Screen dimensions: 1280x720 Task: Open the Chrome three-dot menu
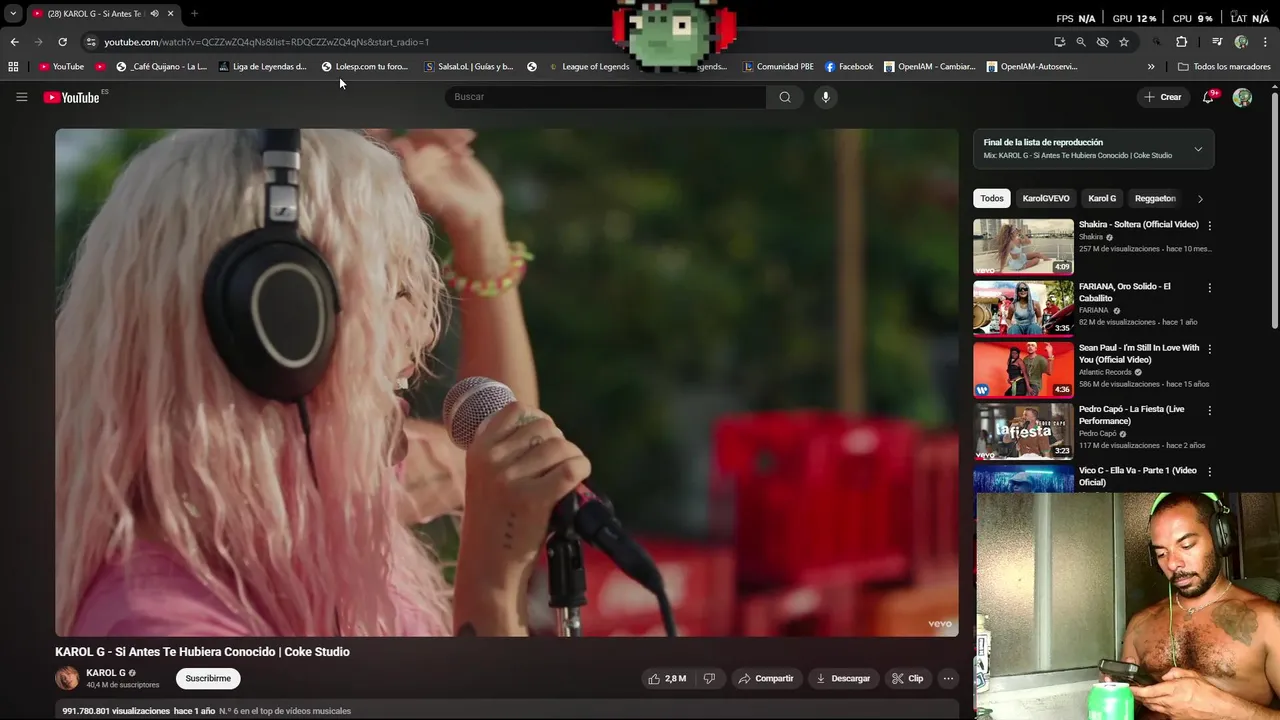1265,42
